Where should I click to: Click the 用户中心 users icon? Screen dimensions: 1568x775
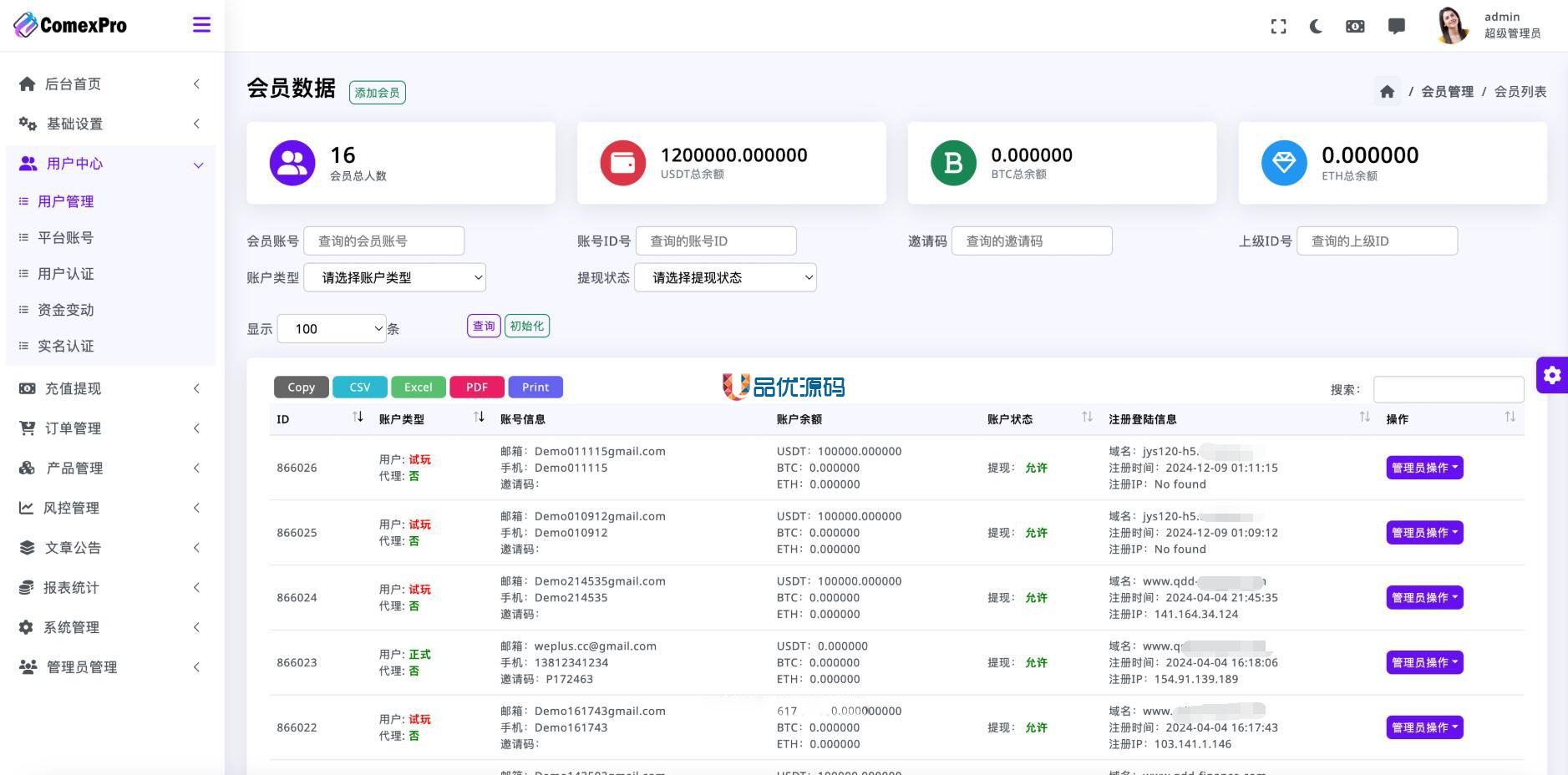click(28, 164)
